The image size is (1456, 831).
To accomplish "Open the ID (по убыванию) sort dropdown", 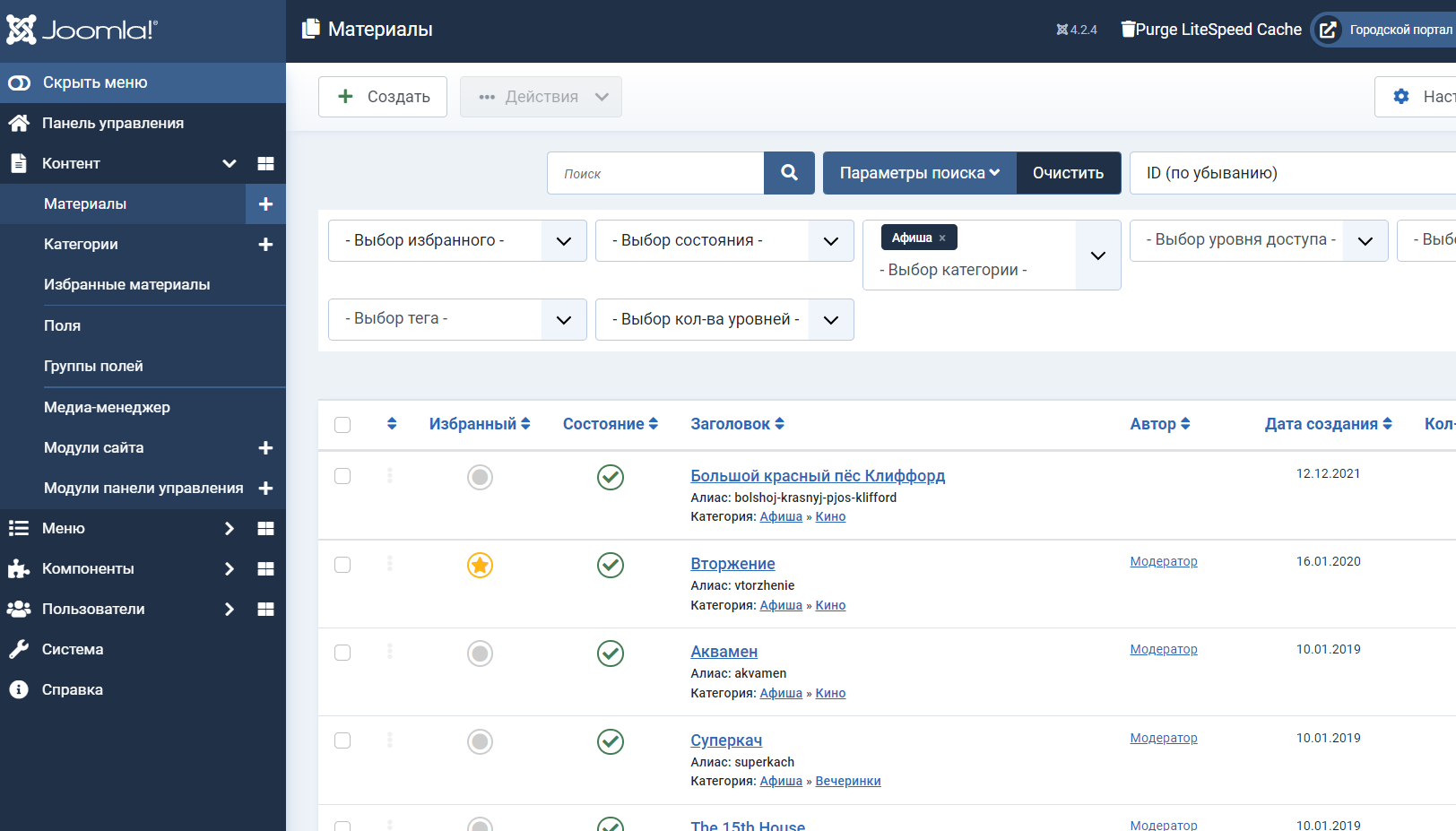I will coord(1291,173).
